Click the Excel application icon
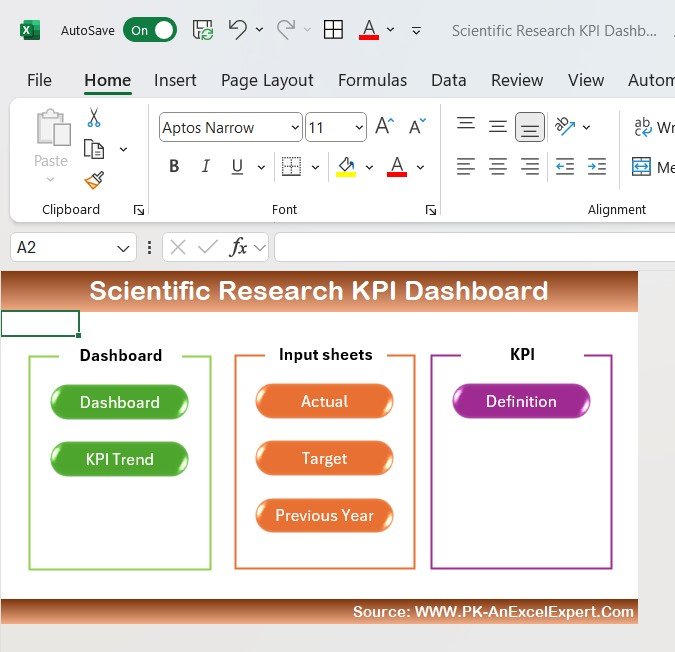 click(x=30, y=30)
